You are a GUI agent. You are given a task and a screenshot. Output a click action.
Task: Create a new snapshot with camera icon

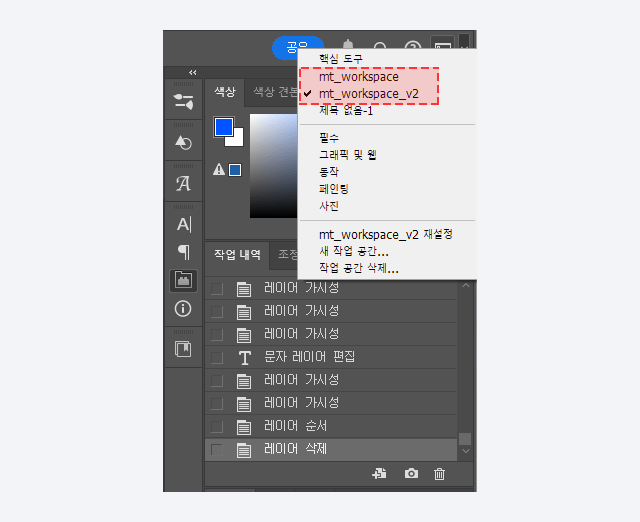coord(411,473)
